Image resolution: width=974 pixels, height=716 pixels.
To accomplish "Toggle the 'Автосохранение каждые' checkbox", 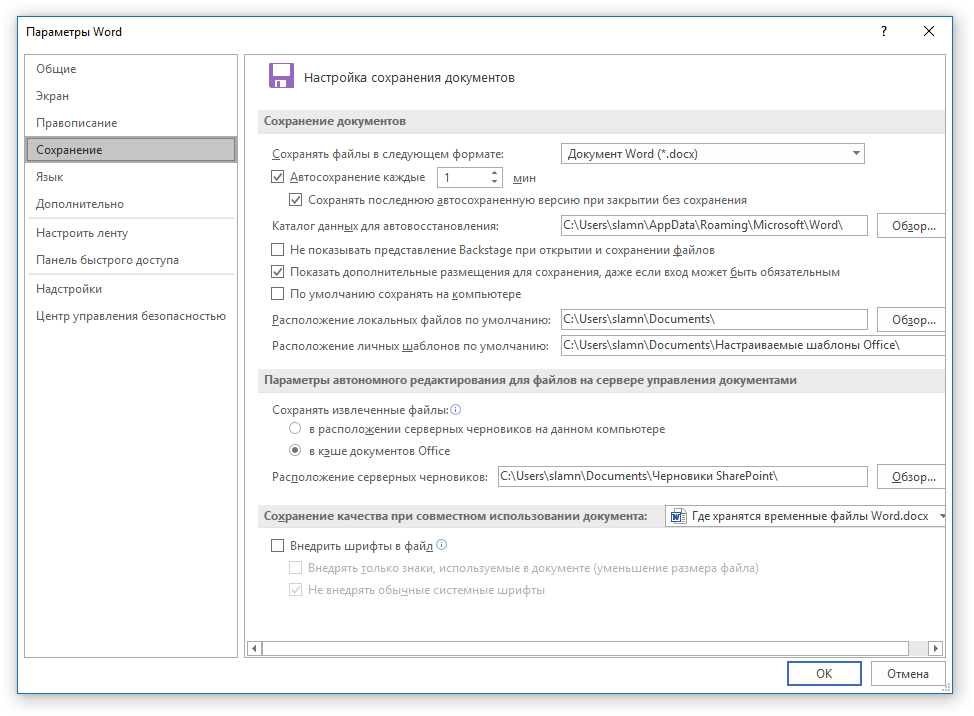I will click(x=279, y=178).
